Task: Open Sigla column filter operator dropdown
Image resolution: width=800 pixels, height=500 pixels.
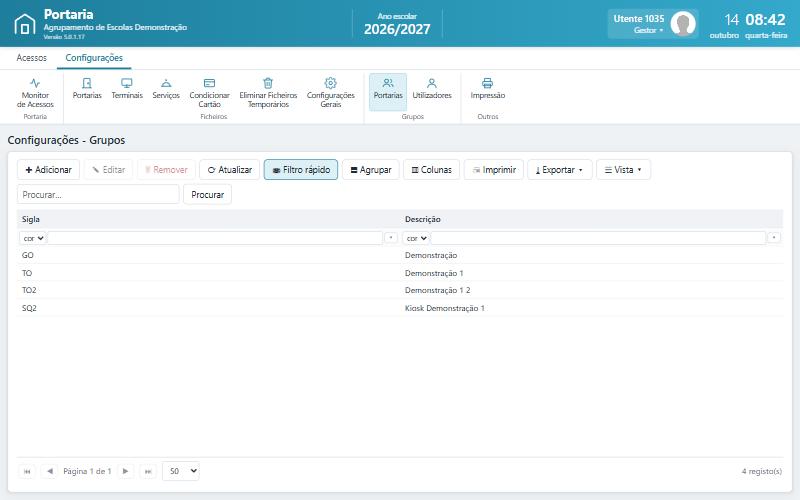Action: (33, 238)
